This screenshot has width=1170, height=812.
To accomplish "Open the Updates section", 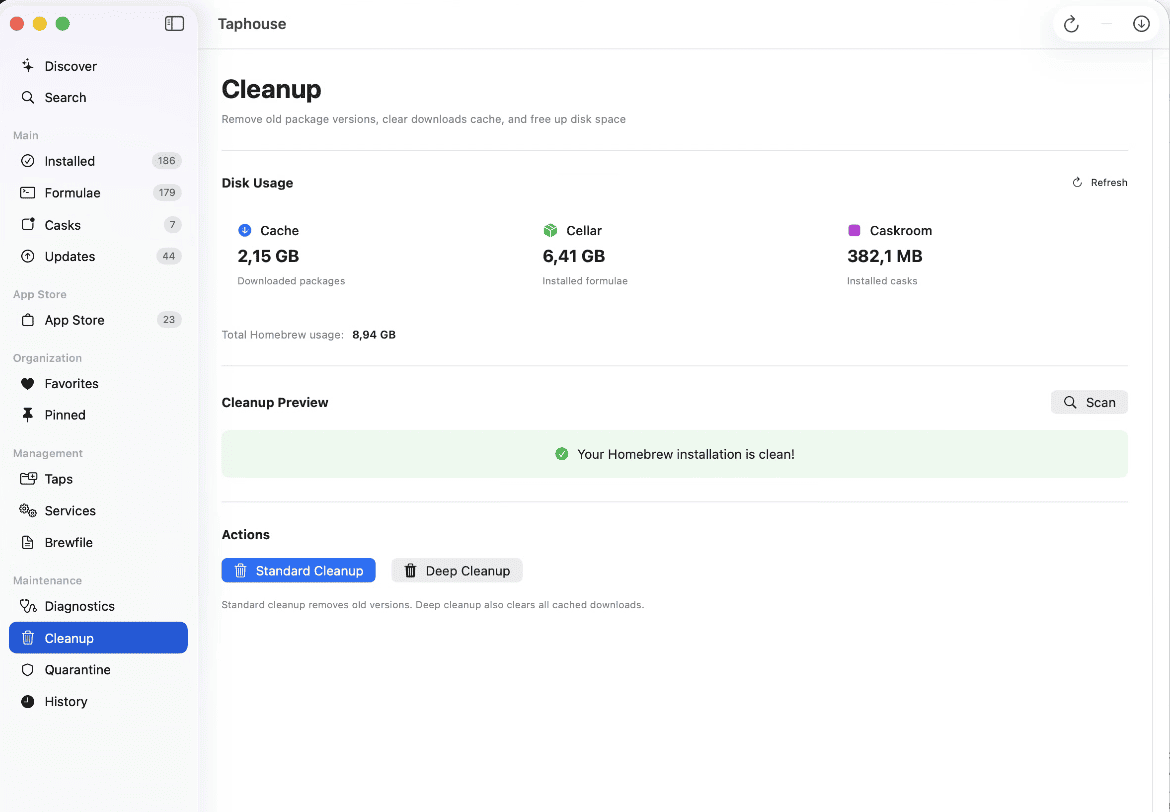I will [x=69, y=256].
